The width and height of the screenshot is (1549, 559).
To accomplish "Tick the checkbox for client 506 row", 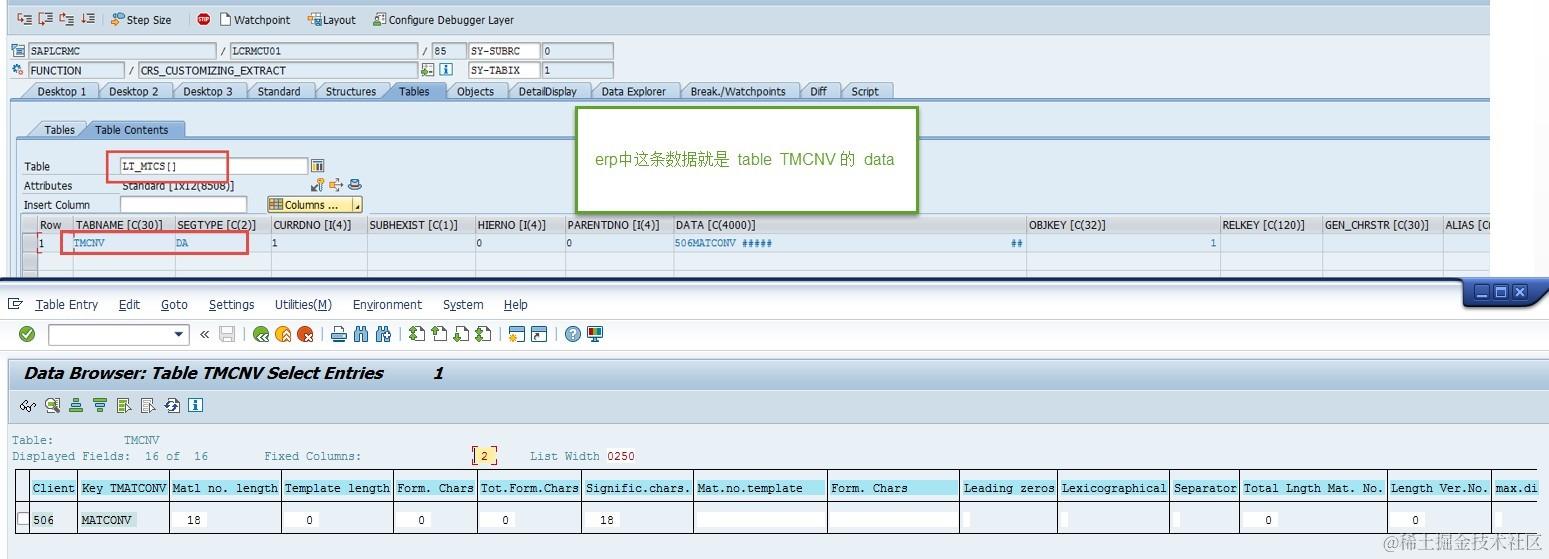I will [23, 518].
